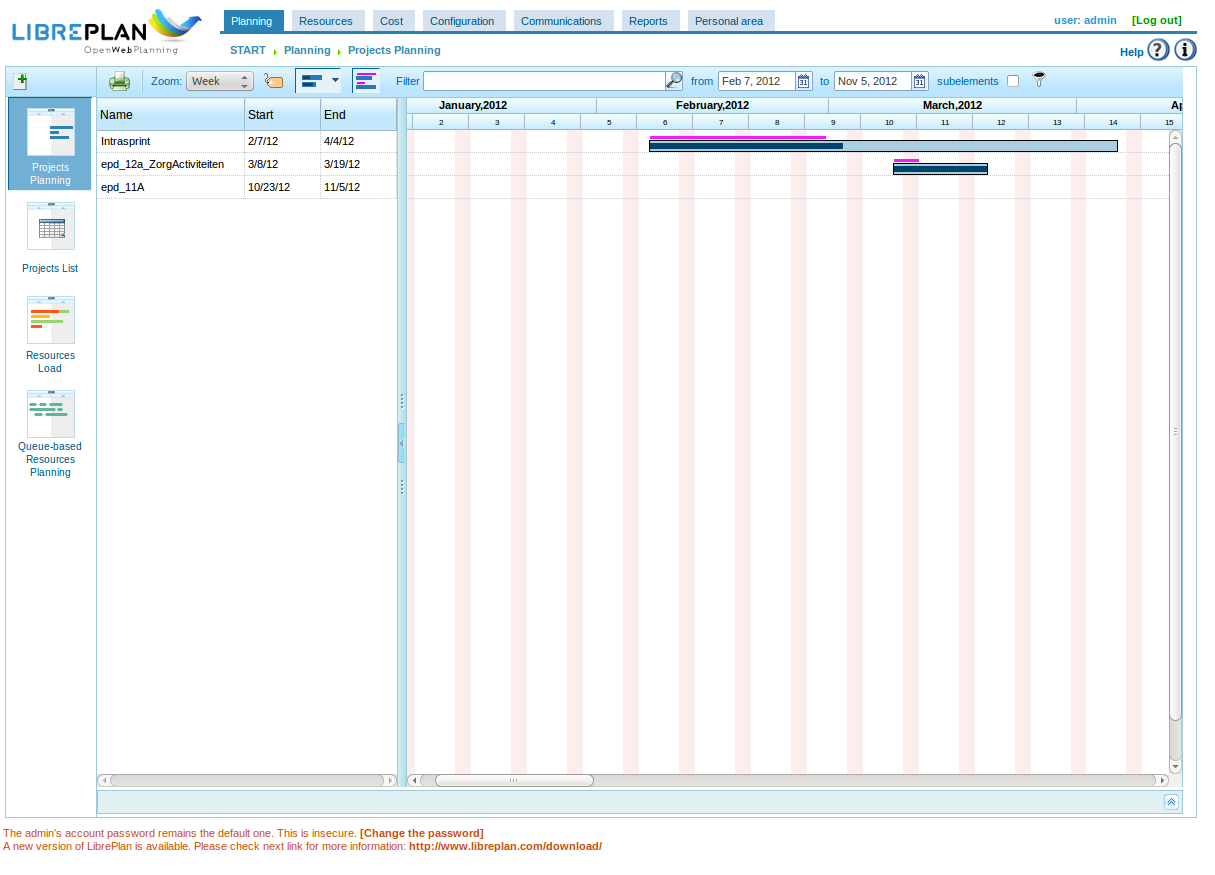Click into the Filter text field
Image resolution: width=1215 pixels, height=875 pixels.
click(543, 81)
